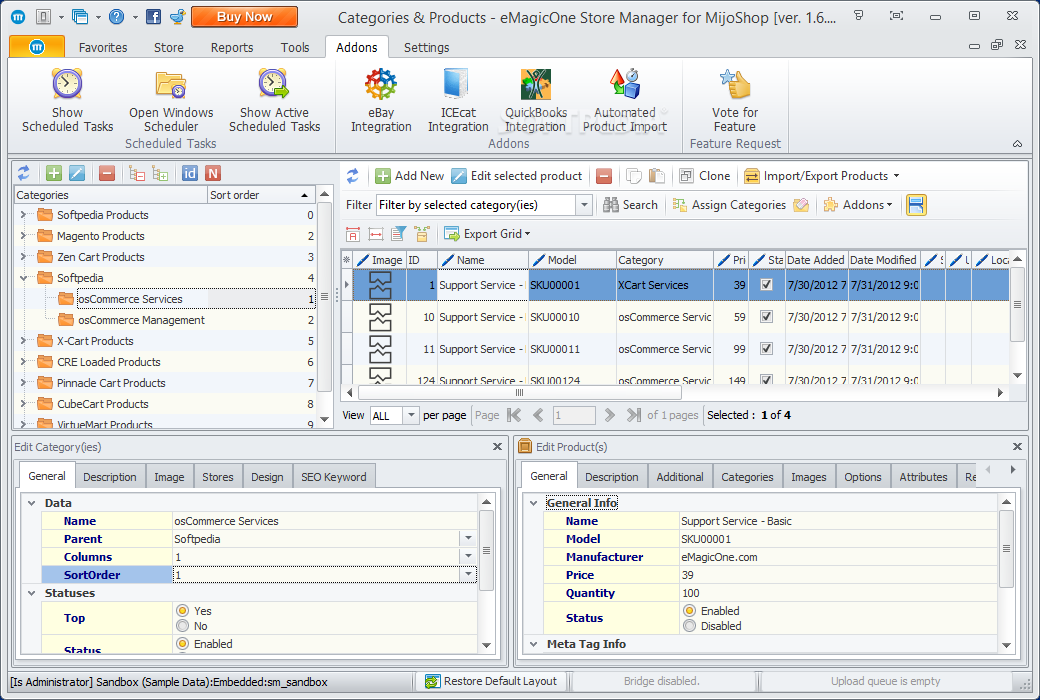The width and height of the screenshot is (1040, 700).
Task: Click Vote for Feature icon
Action: [x=735, y=85]
